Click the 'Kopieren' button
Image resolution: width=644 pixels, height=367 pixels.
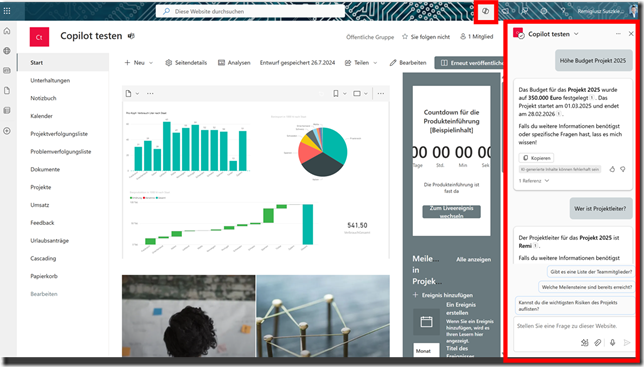tap(536, 158)
